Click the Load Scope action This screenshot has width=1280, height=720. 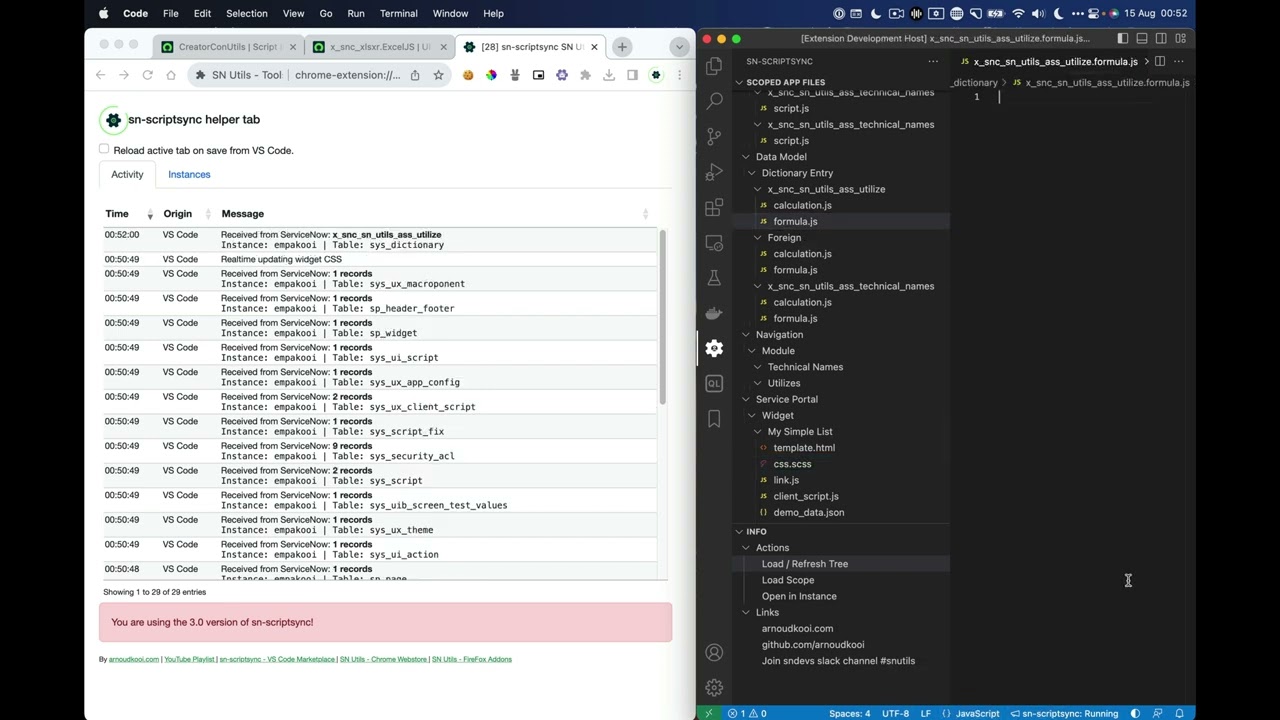point(788,580)
